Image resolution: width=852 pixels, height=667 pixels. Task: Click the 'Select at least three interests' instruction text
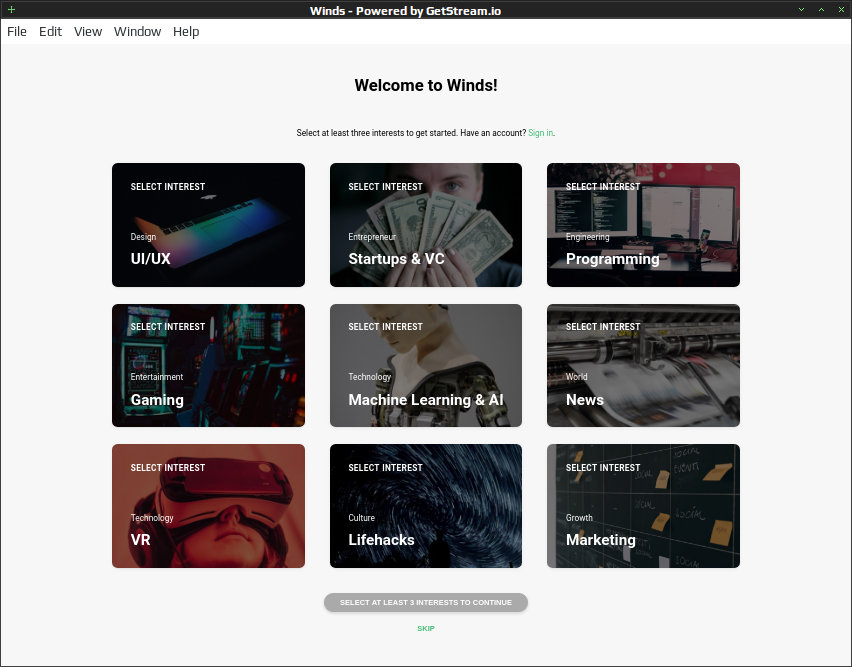377,133
